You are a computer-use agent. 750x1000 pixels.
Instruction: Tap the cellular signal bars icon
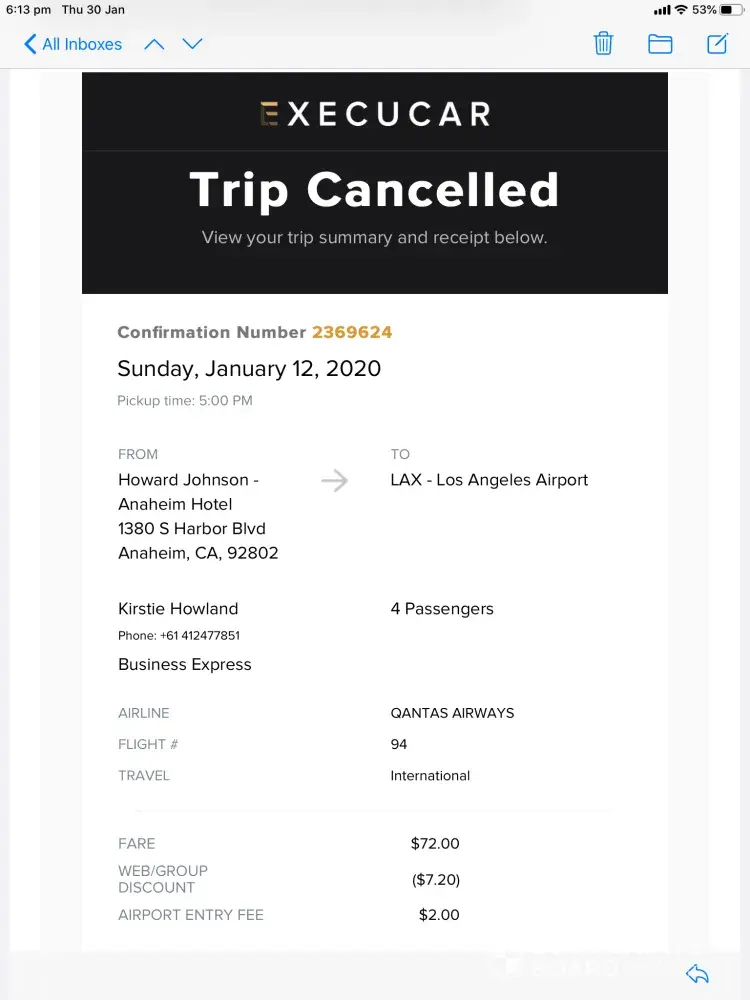(x=662, y=10)
